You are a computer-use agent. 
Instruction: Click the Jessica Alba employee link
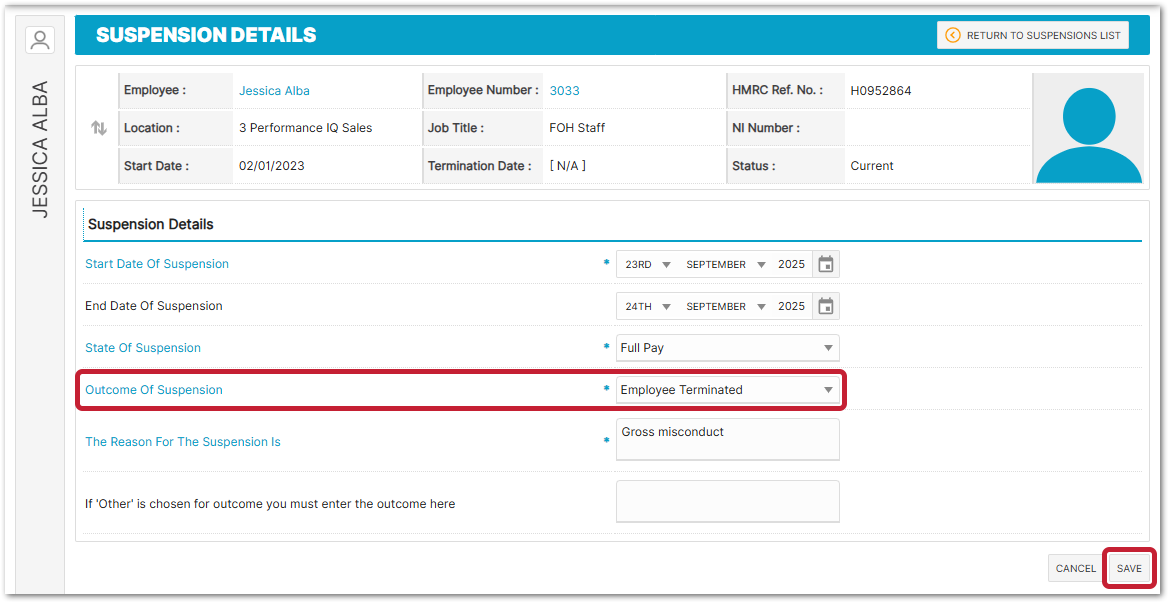[274, 91]
